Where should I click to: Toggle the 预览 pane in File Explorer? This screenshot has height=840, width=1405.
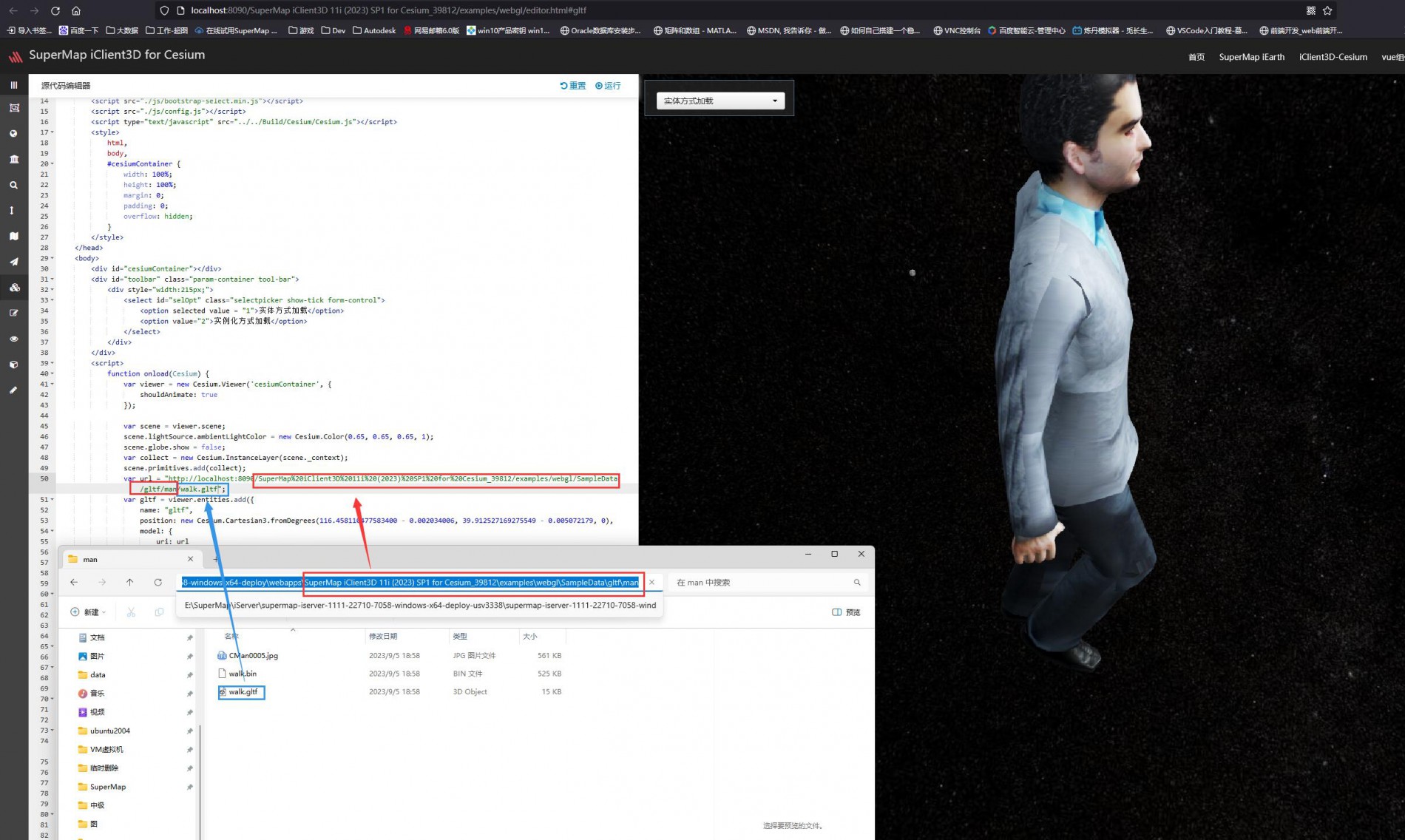click(x=847, y=612)
